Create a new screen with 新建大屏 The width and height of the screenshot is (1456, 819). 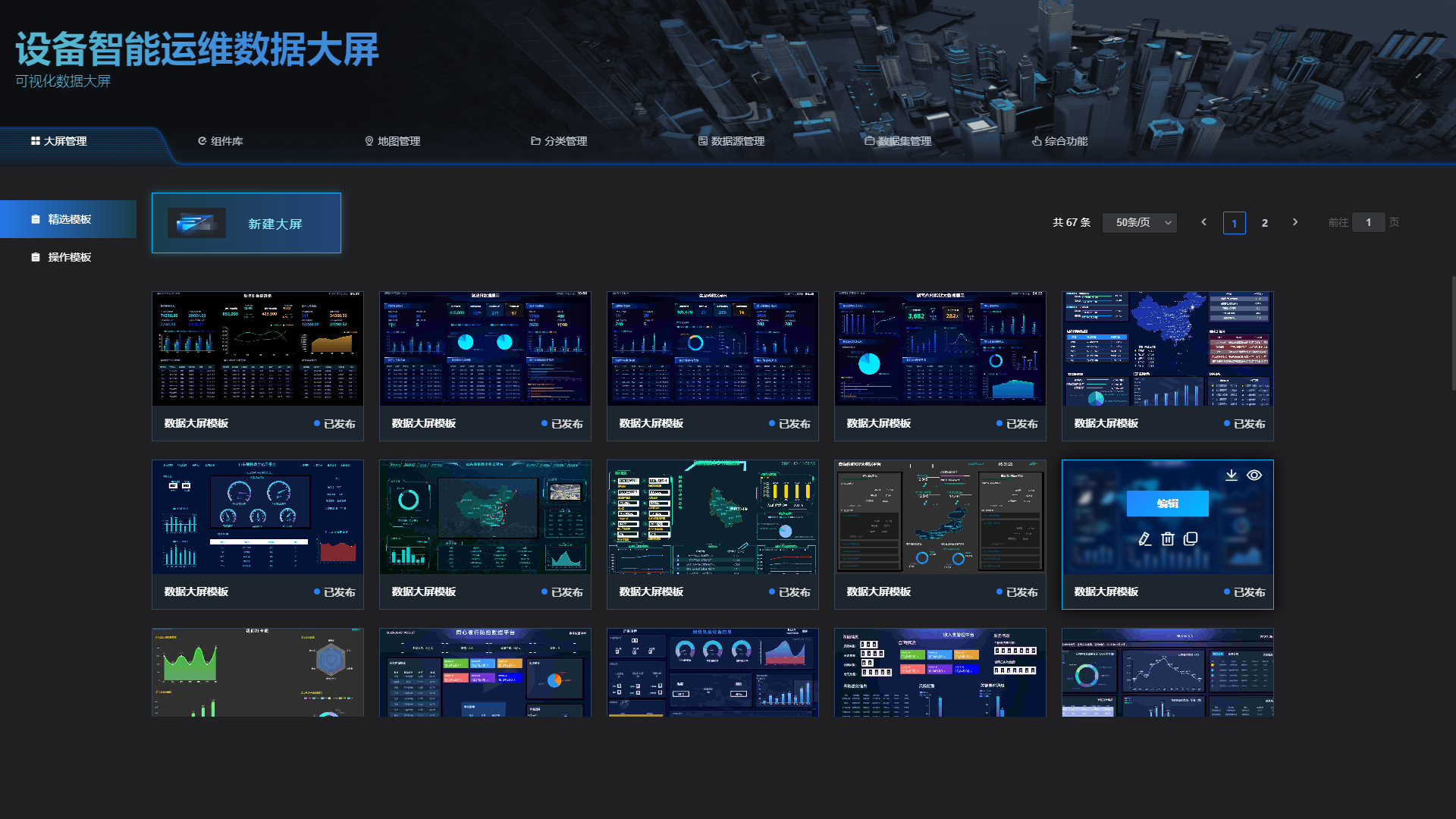pyautogui.click(x=246, y=223)
